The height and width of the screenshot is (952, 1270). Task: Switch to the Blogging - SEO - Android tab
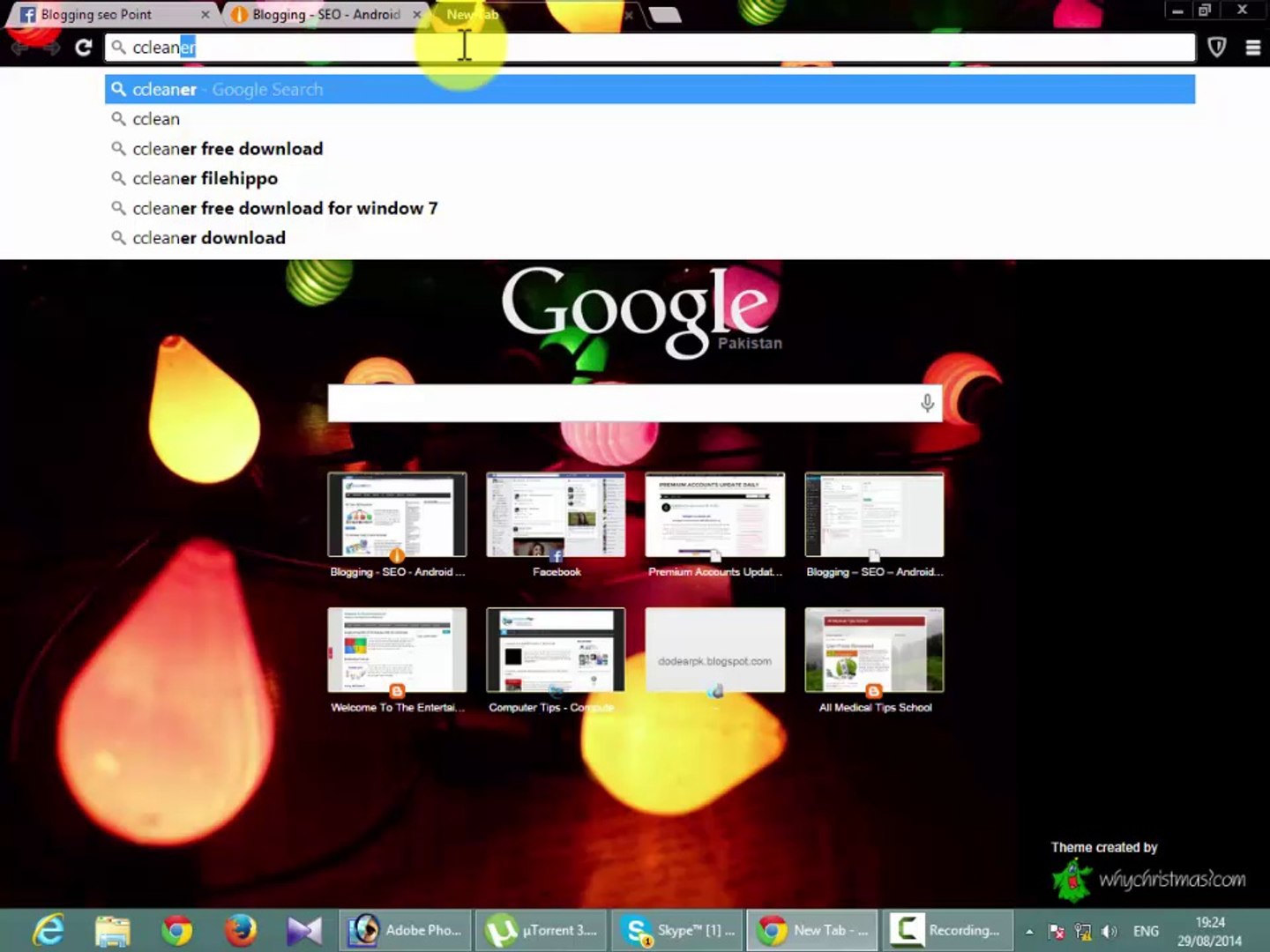point(325,15)
